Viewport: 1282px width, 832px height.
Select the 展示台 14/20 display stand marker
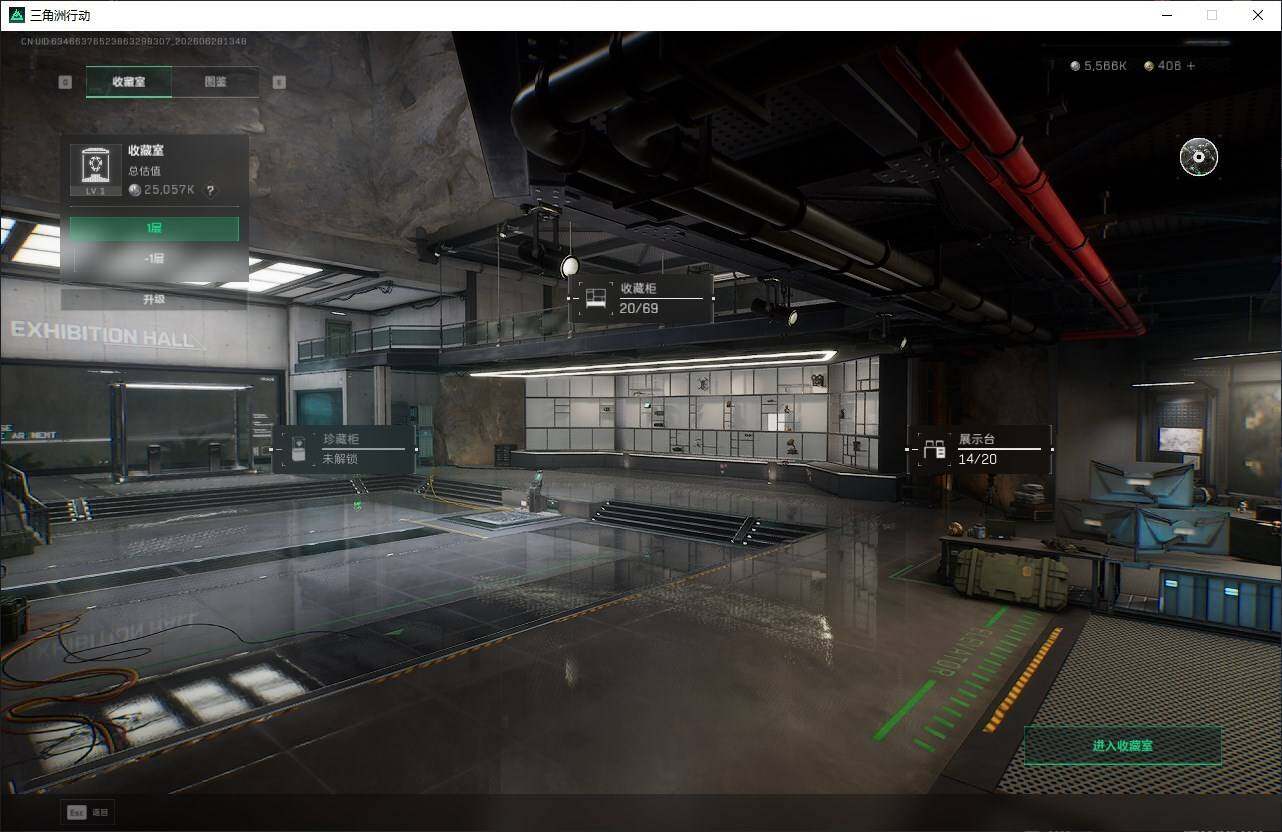pos(979,449)
